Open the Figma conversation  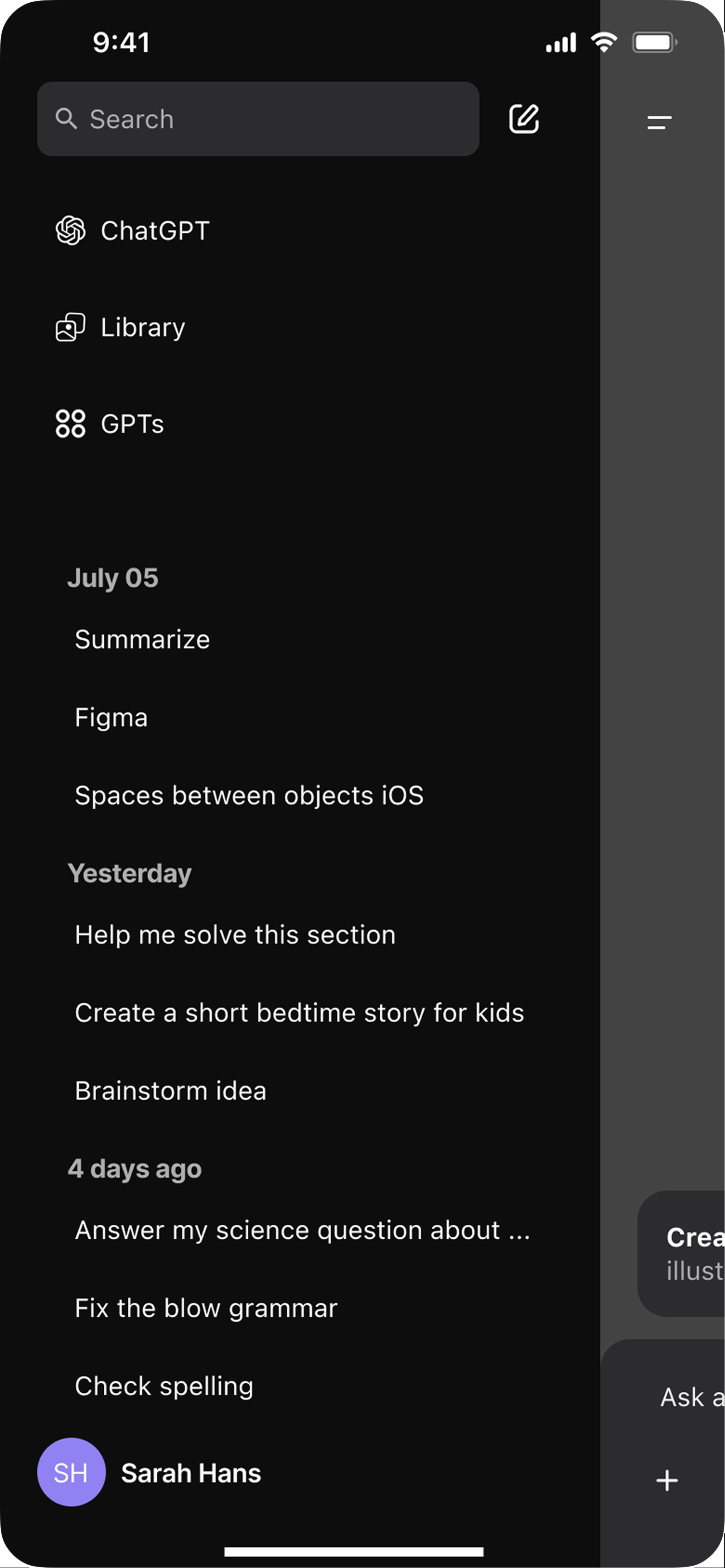point(111,718)
